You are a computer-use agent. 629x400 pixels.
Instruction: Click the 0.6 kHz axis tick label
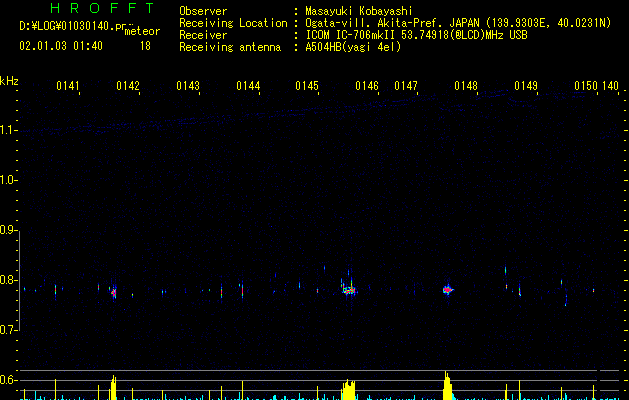(x=9, y=380)
